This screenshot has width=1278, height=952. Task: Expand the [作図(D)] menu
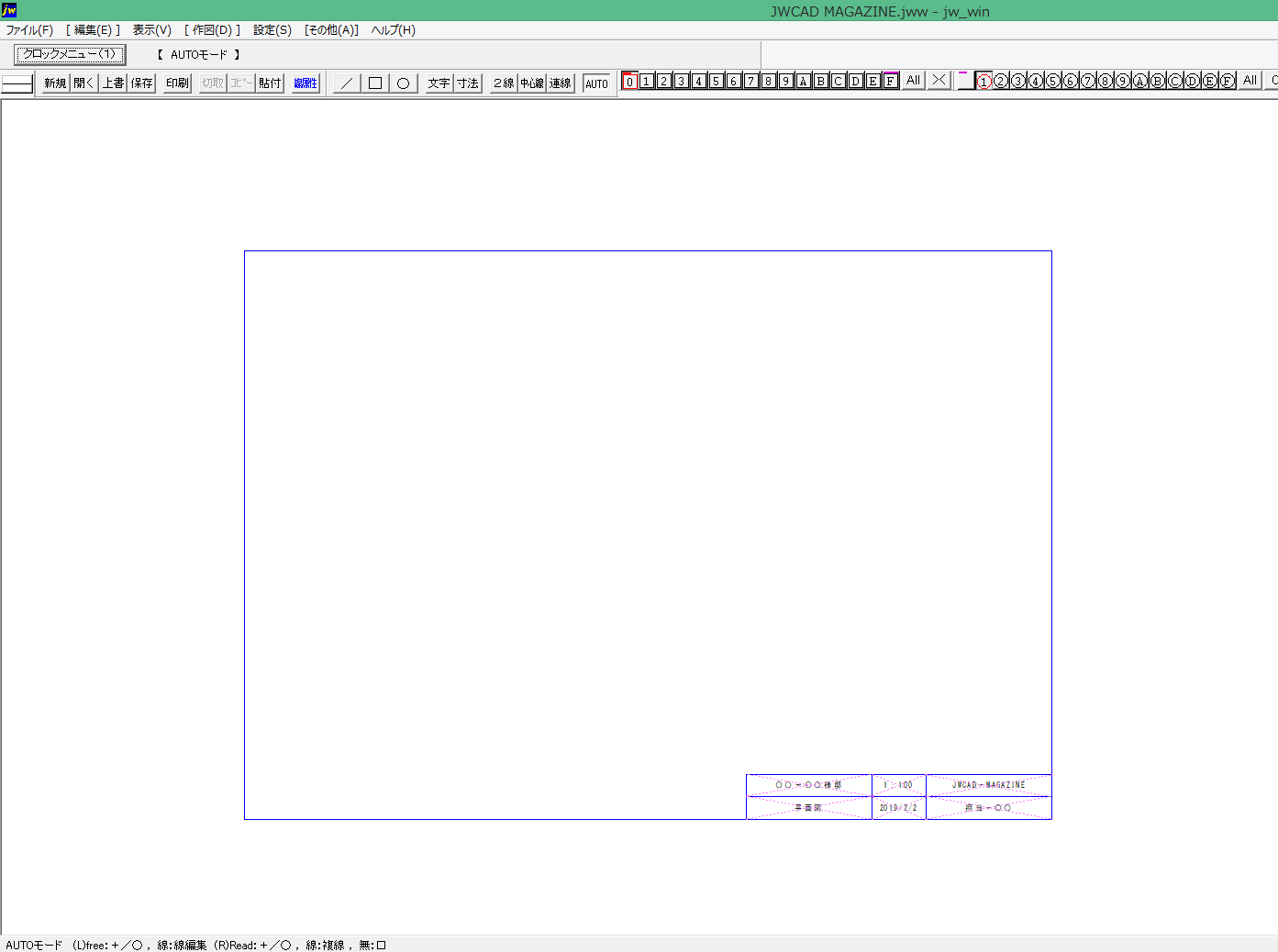pyautogui.click(x=212, y=30)
